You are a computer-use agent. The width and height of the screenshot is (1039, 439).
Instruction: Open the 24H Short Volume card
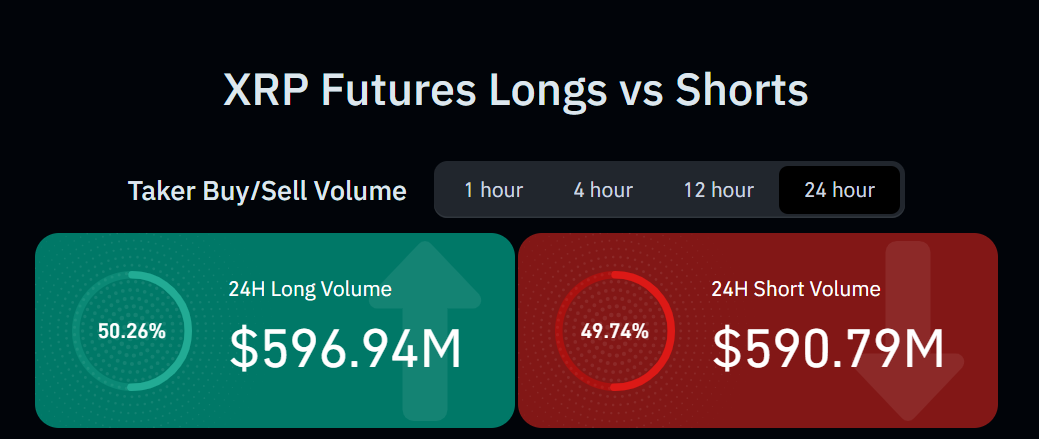(757, 330)
